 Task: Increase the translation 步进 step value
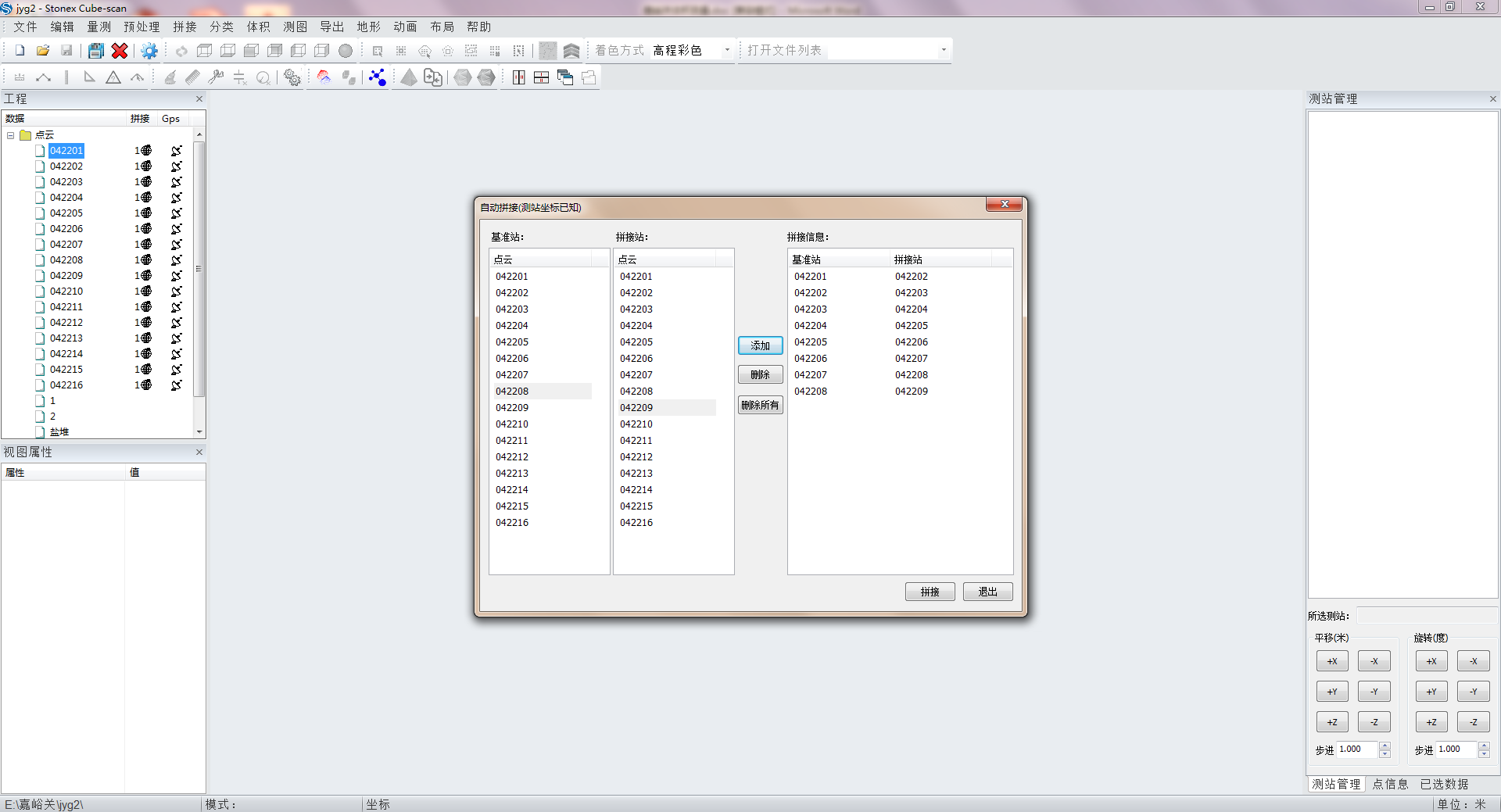point(1385,746)
